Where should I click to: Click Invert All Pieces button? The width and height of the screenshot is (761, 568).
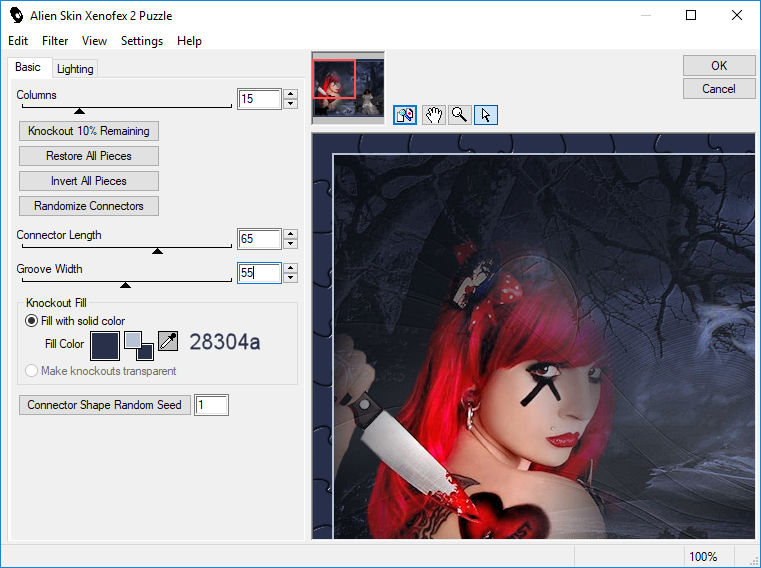pos(89,181)
